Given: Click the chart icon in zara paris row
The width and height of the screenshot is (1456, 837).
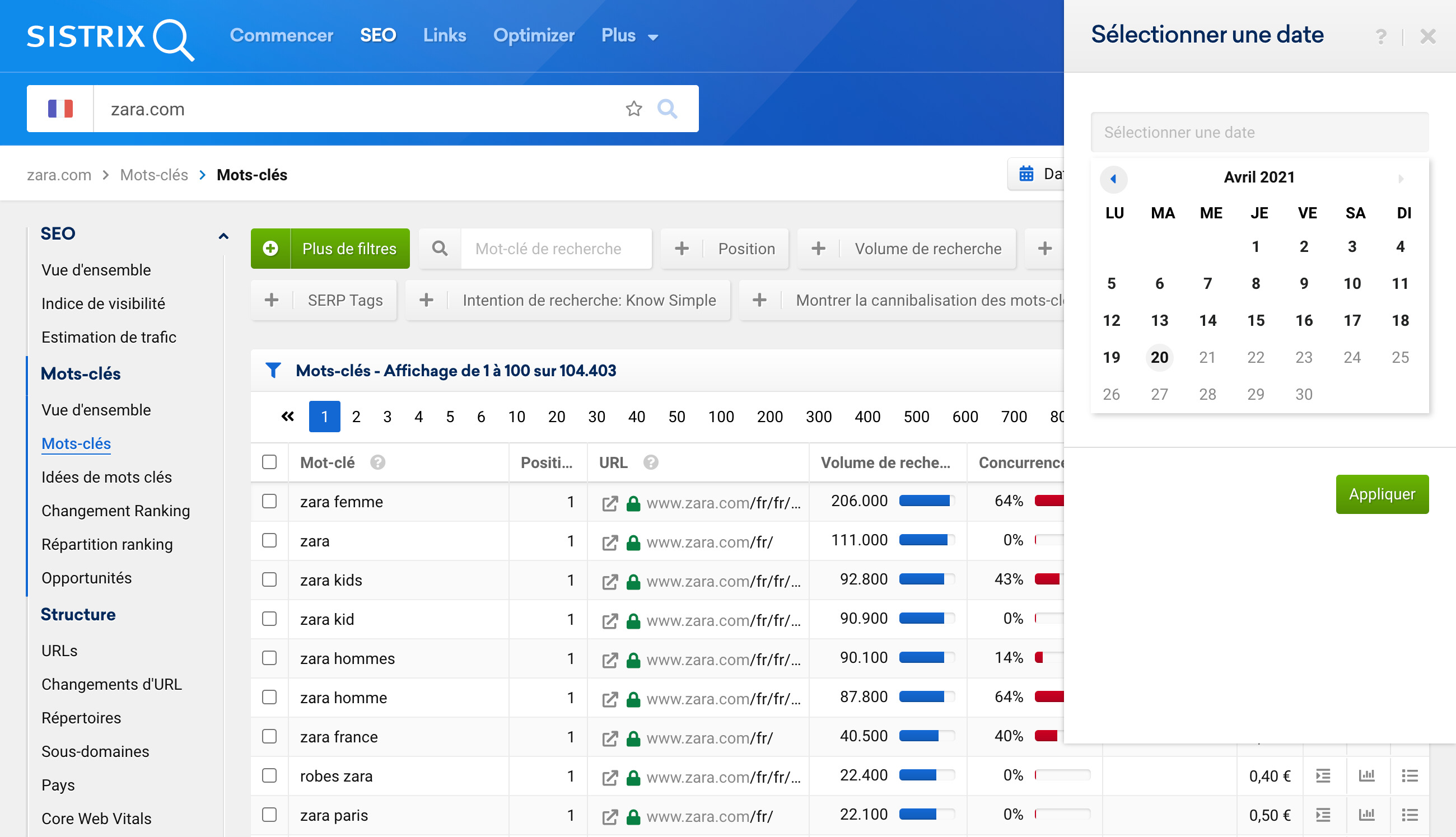Looking at the screenshot, I should click(1366, 815).
